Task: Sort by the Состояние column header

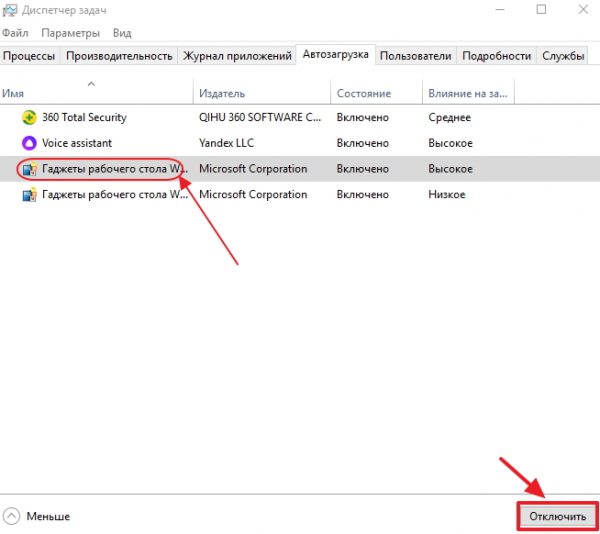Action: click(364, 93)
